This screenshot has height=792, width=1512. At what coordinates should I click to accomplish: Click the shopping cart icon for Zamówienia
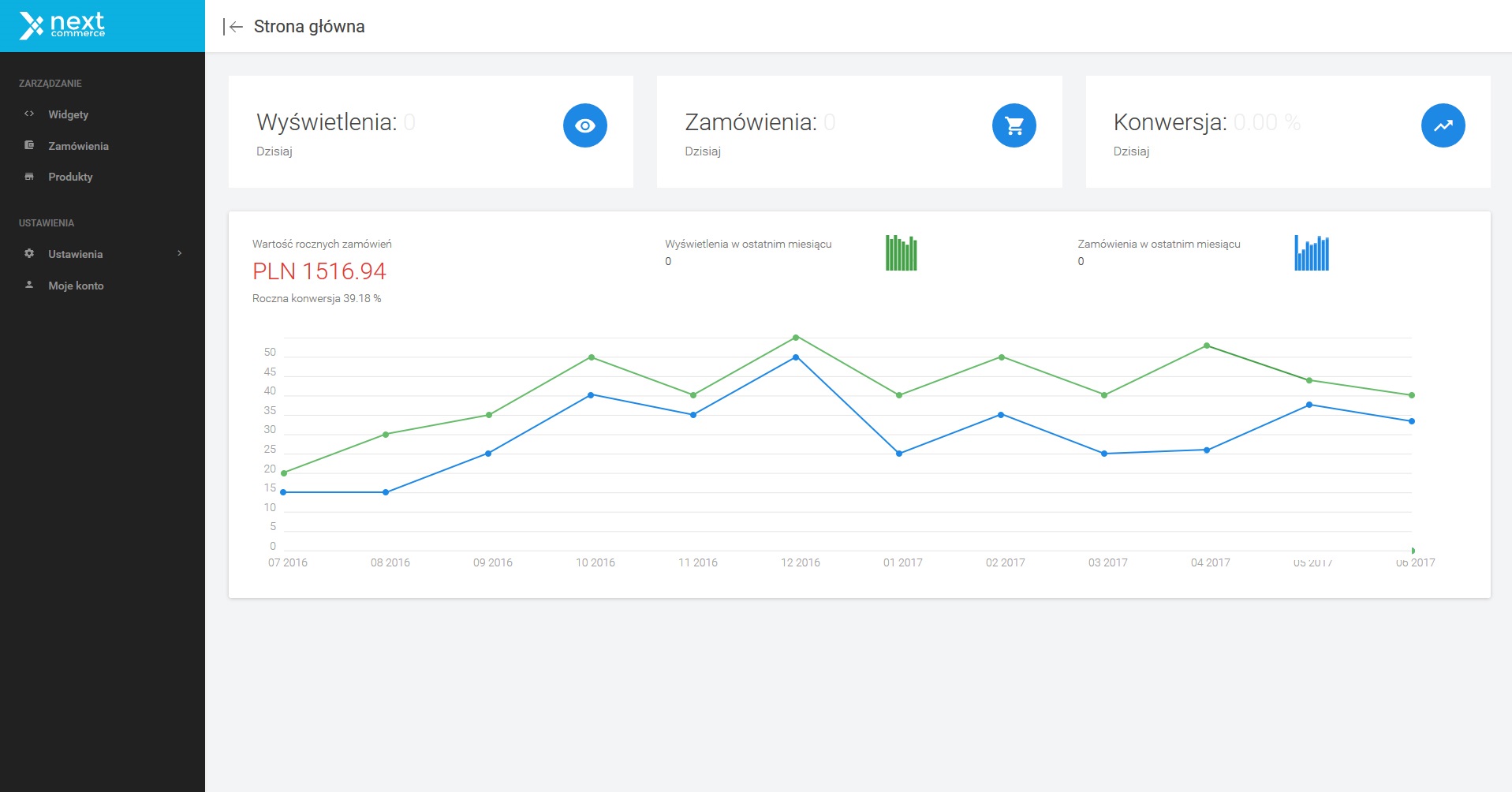pyautogui.click(x=1014, y=125)
